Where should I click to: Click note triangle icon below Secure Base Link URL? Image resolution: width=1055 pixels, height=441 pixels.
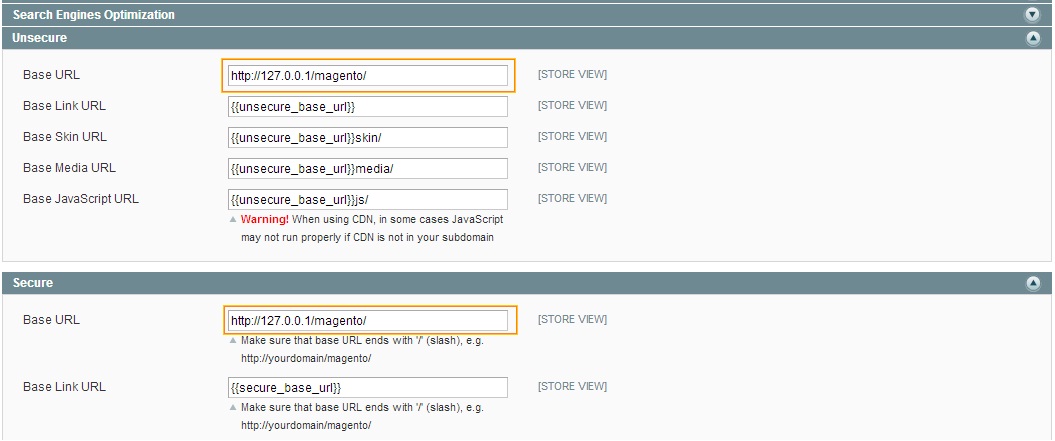pos(234,407)
